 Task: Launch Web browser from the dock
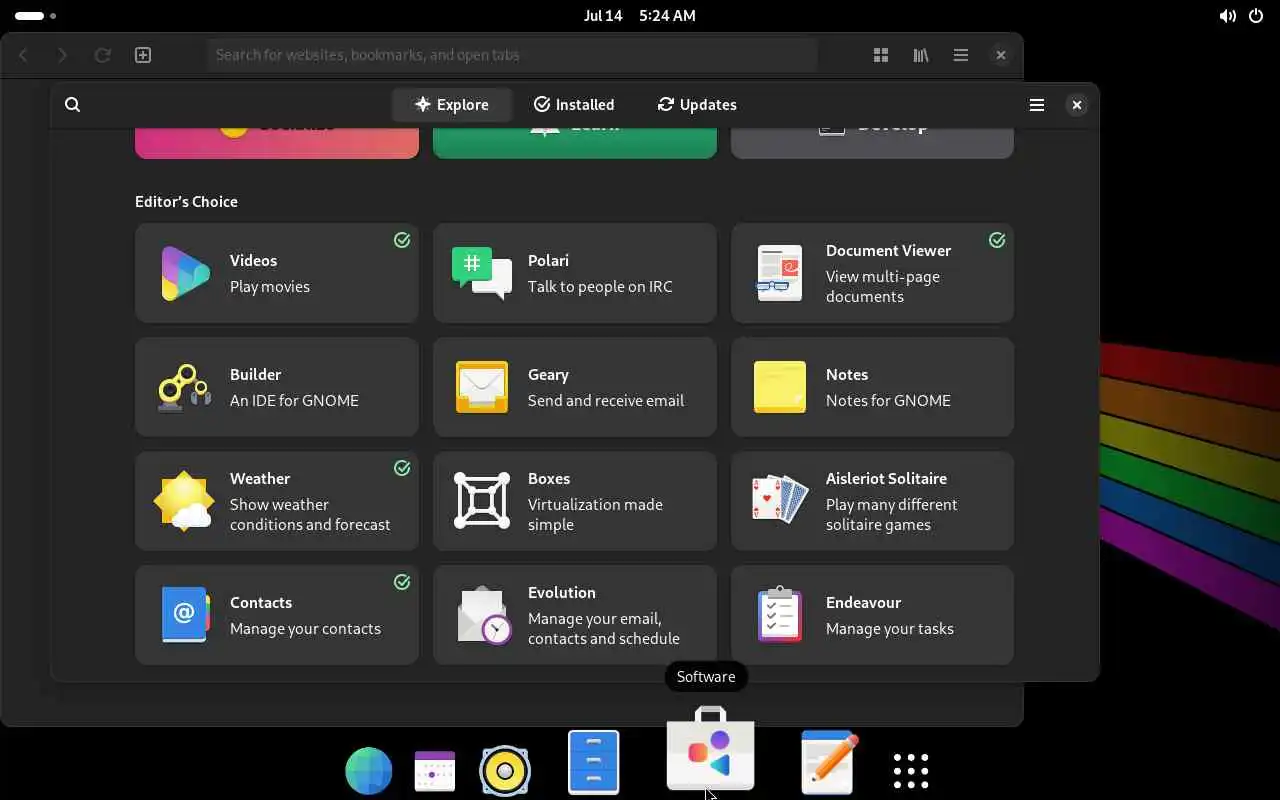tap(369, 771)
